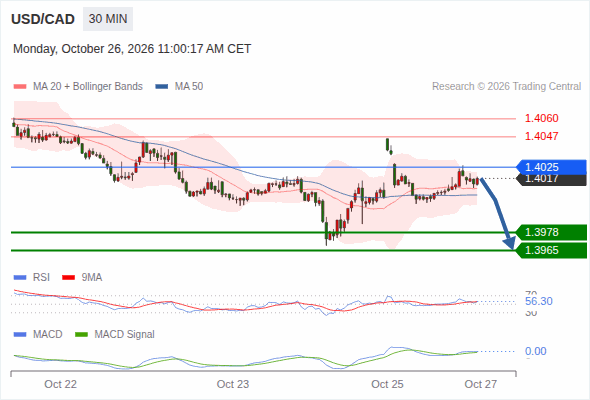
Task: Click the USD/CAD pair title
Action: (43, 19)
